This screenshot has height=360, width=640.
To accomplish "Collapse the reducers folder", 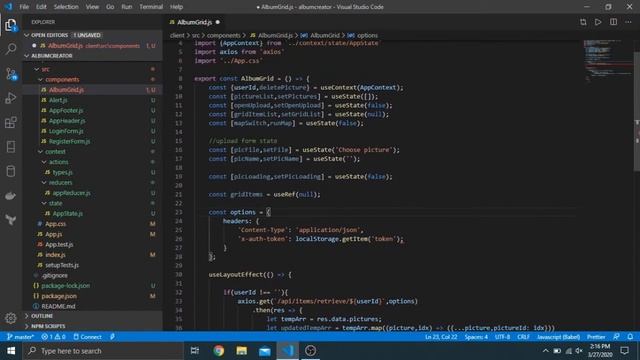I will 44,182.
